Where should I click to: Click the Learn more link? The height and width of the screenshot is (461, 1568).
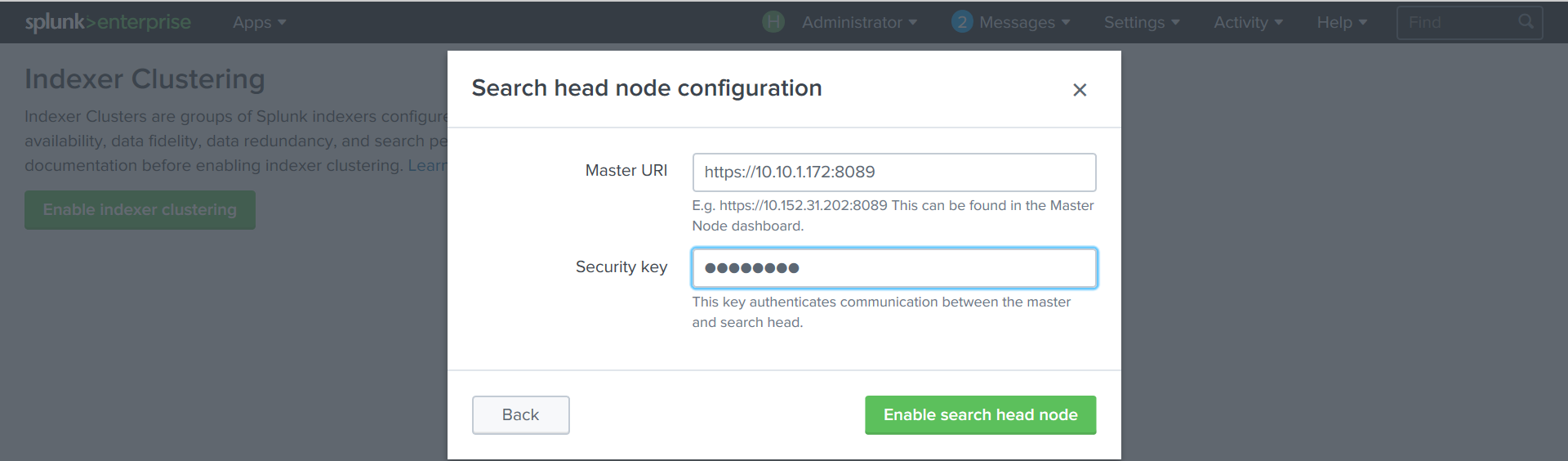click(x=428, y=166)
